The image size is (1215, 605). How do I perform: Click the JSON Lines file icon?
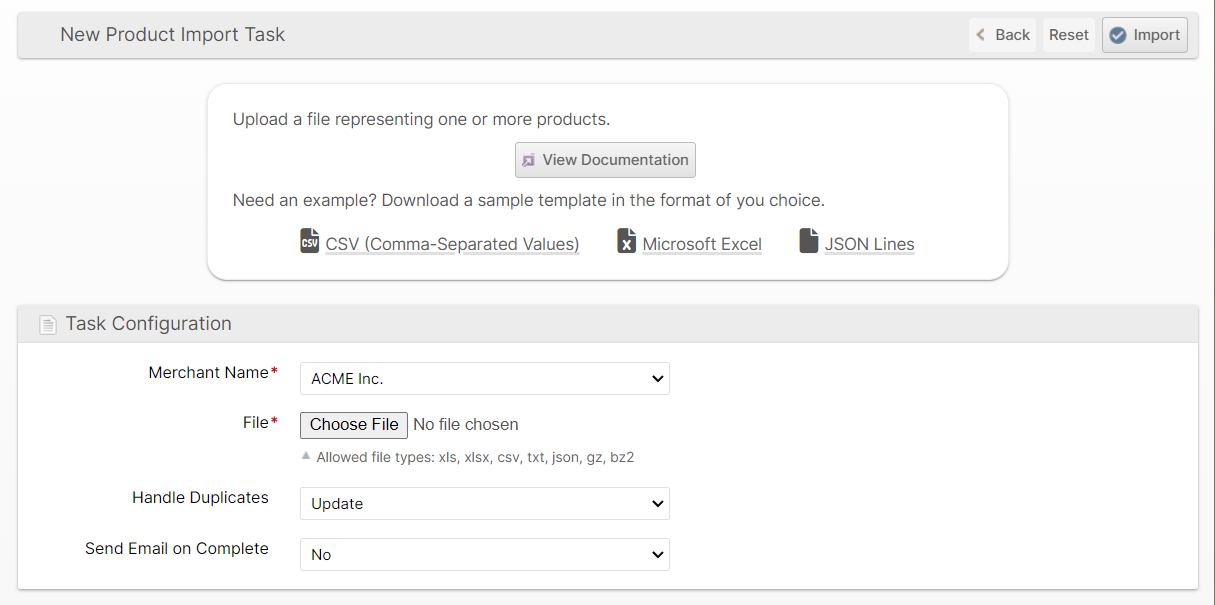pos(809,242)
